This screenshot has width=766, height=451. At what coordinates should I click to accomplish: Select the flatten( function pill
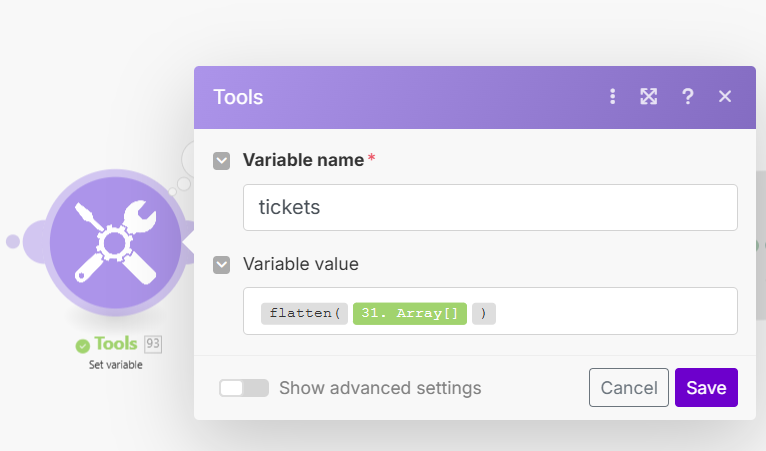click(305, 313)
